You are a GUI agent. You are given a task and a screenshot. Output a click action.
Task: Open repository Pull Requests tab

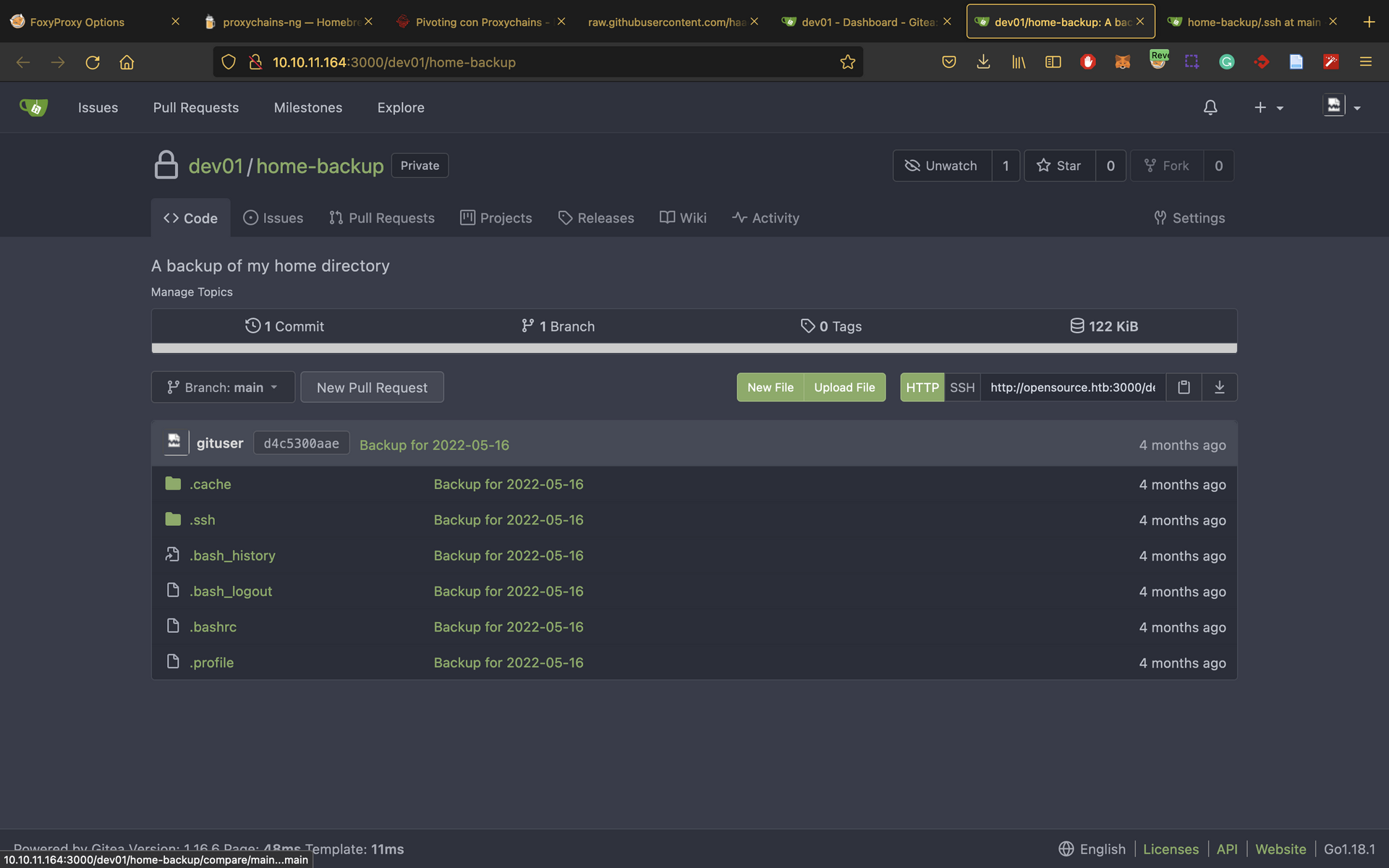[x=382, y=218]
